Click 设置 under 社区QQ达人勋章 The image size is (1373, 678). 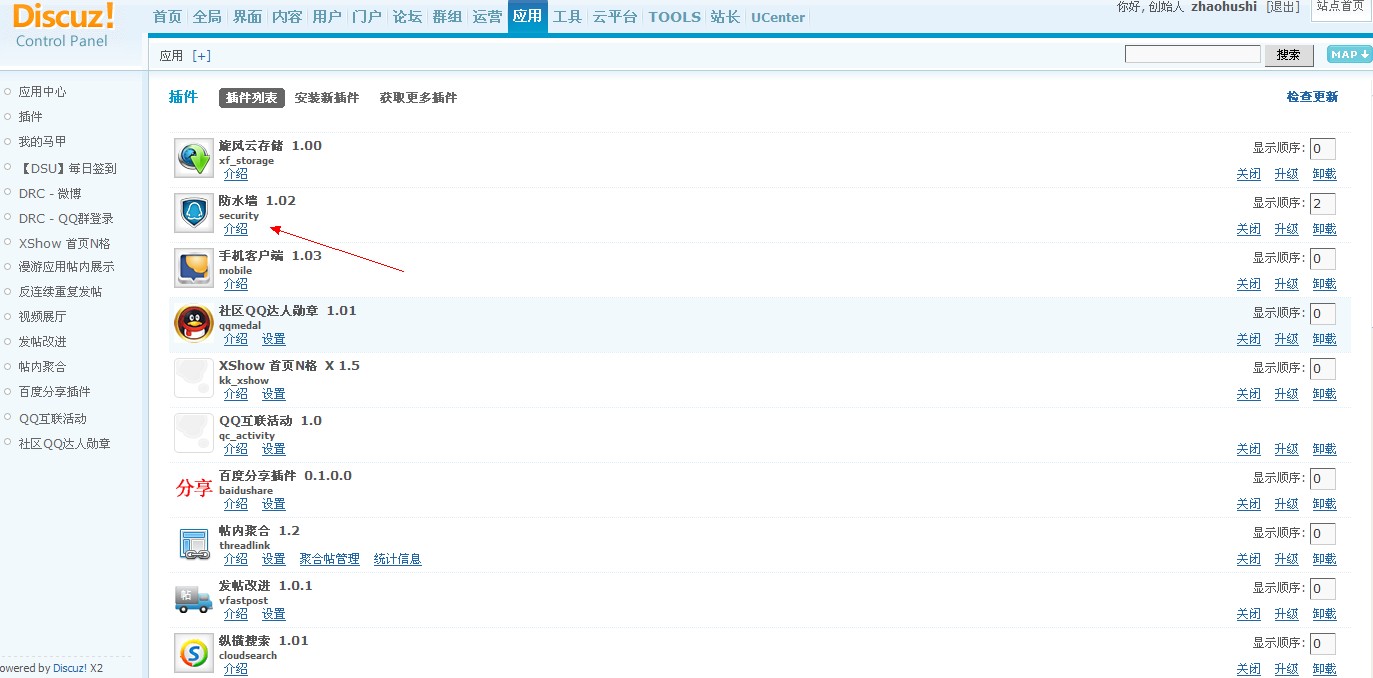click(274, 339)
